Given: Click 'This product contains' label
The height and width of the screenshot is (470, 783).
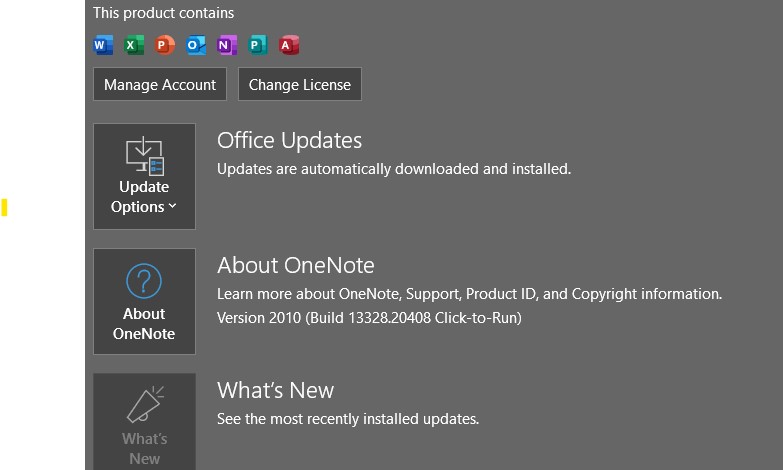Looking at the screenshot, I should pyautogui.click(x=163, y=13).
